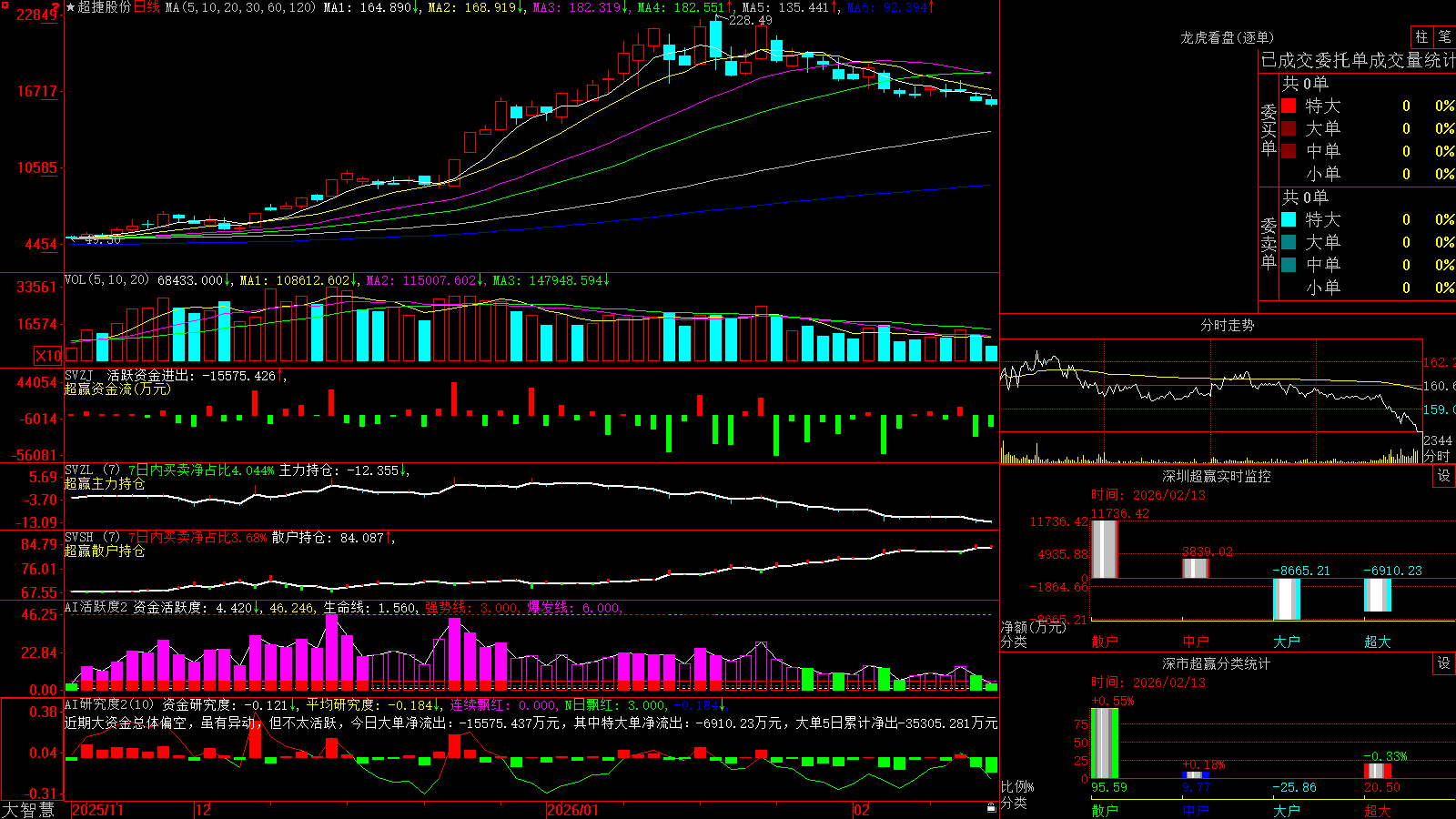Image resolution: width=1456 pixels, height=819 pixels.
Task: Click the 02 month marker on timeline
Action: click(x=862, y=810)
